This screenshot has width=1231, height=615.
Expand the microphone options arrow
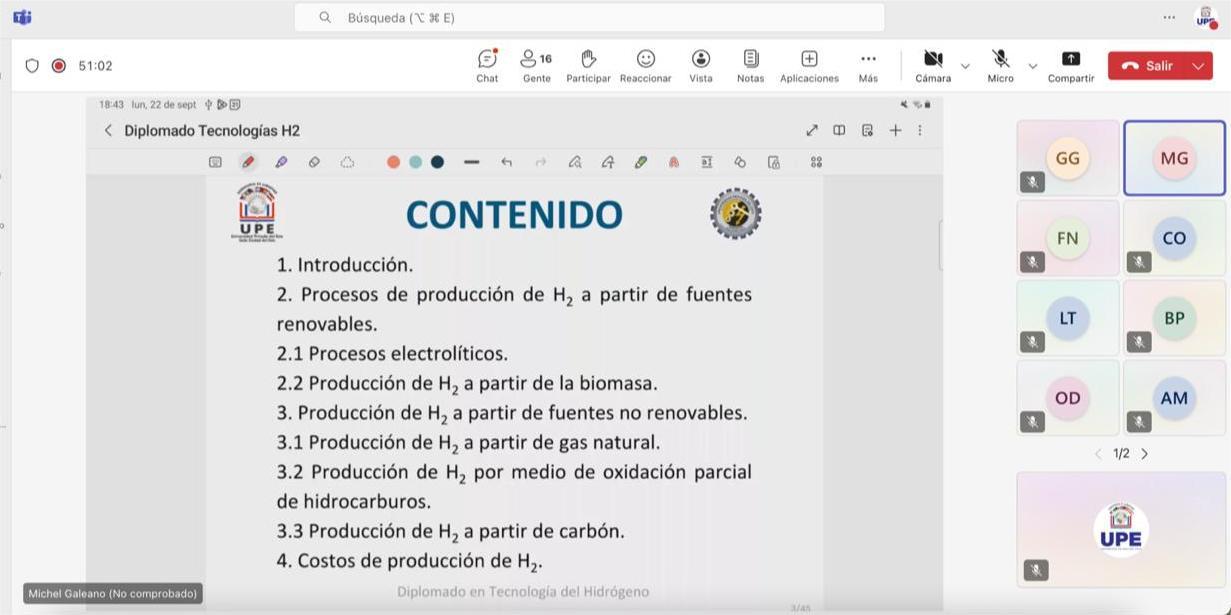(1033, 66)
